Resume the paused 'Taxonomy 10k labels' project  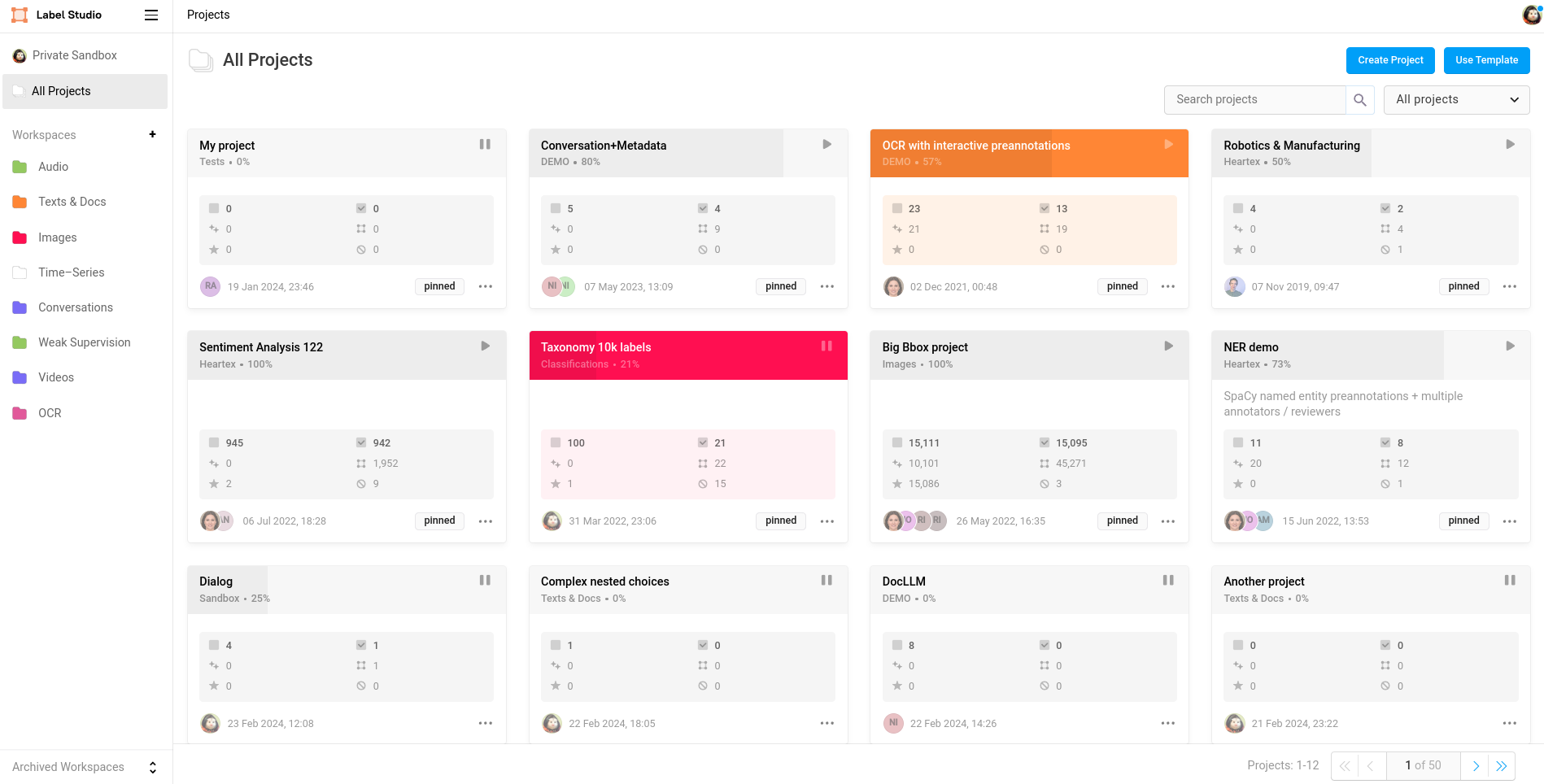coord(827,345)
